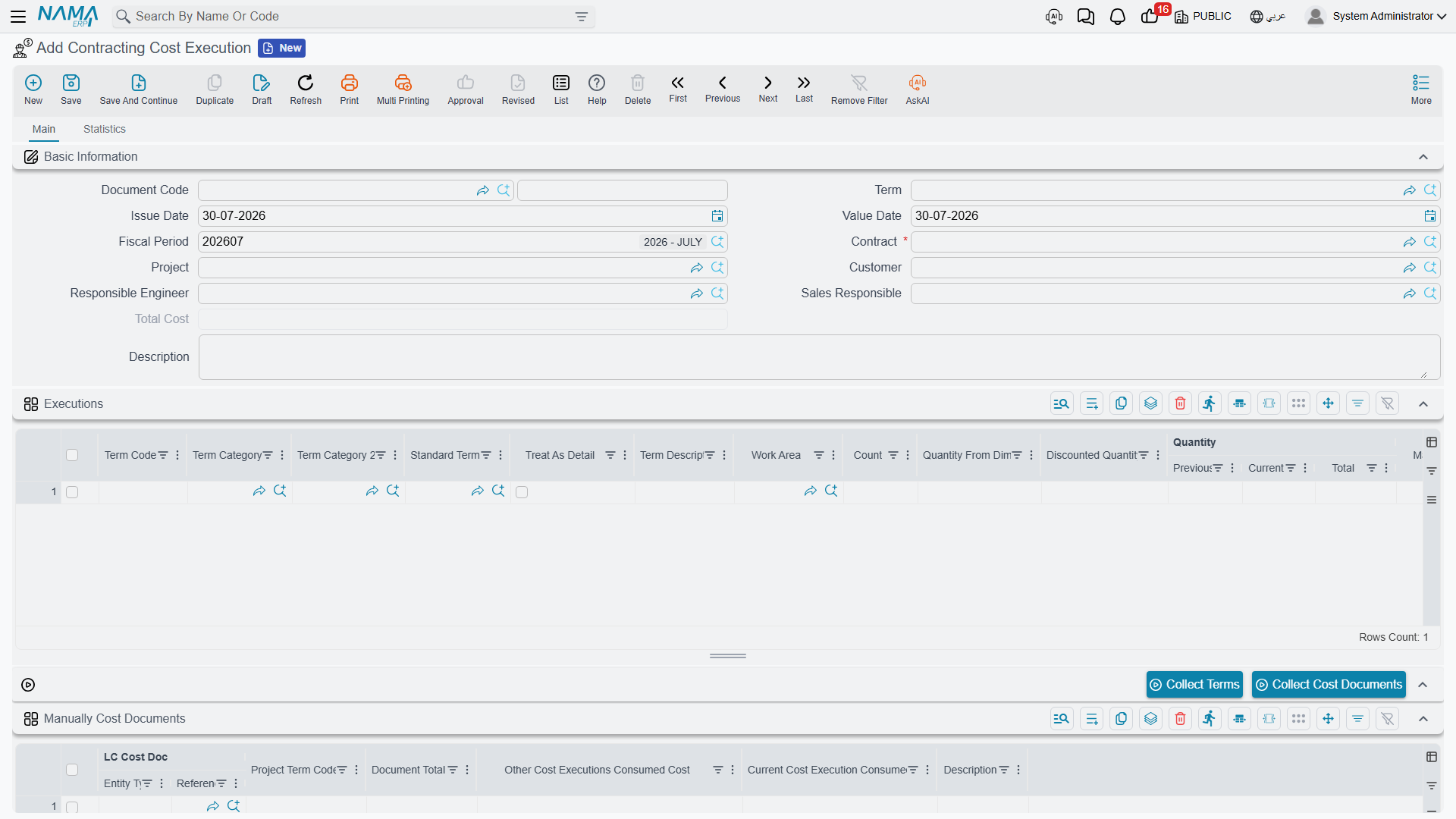The image size is (1456, 819).
Task: Open Term Code column options menu
Action: pos(177,455)
